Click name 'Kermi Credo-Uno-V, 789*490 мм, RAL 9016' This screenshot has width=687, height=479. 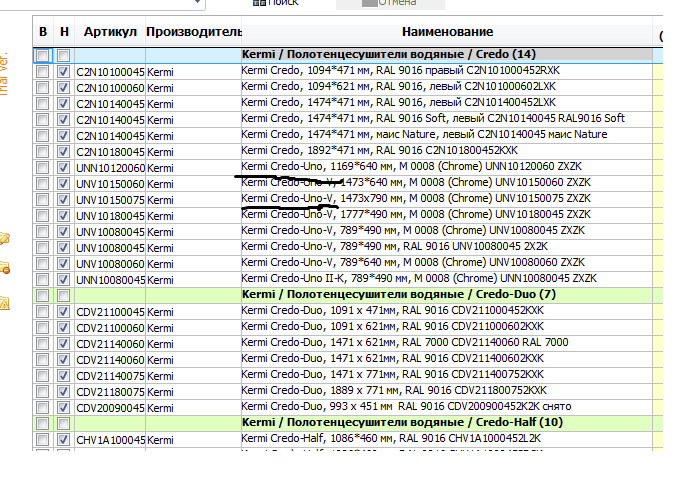coord(394,246)
